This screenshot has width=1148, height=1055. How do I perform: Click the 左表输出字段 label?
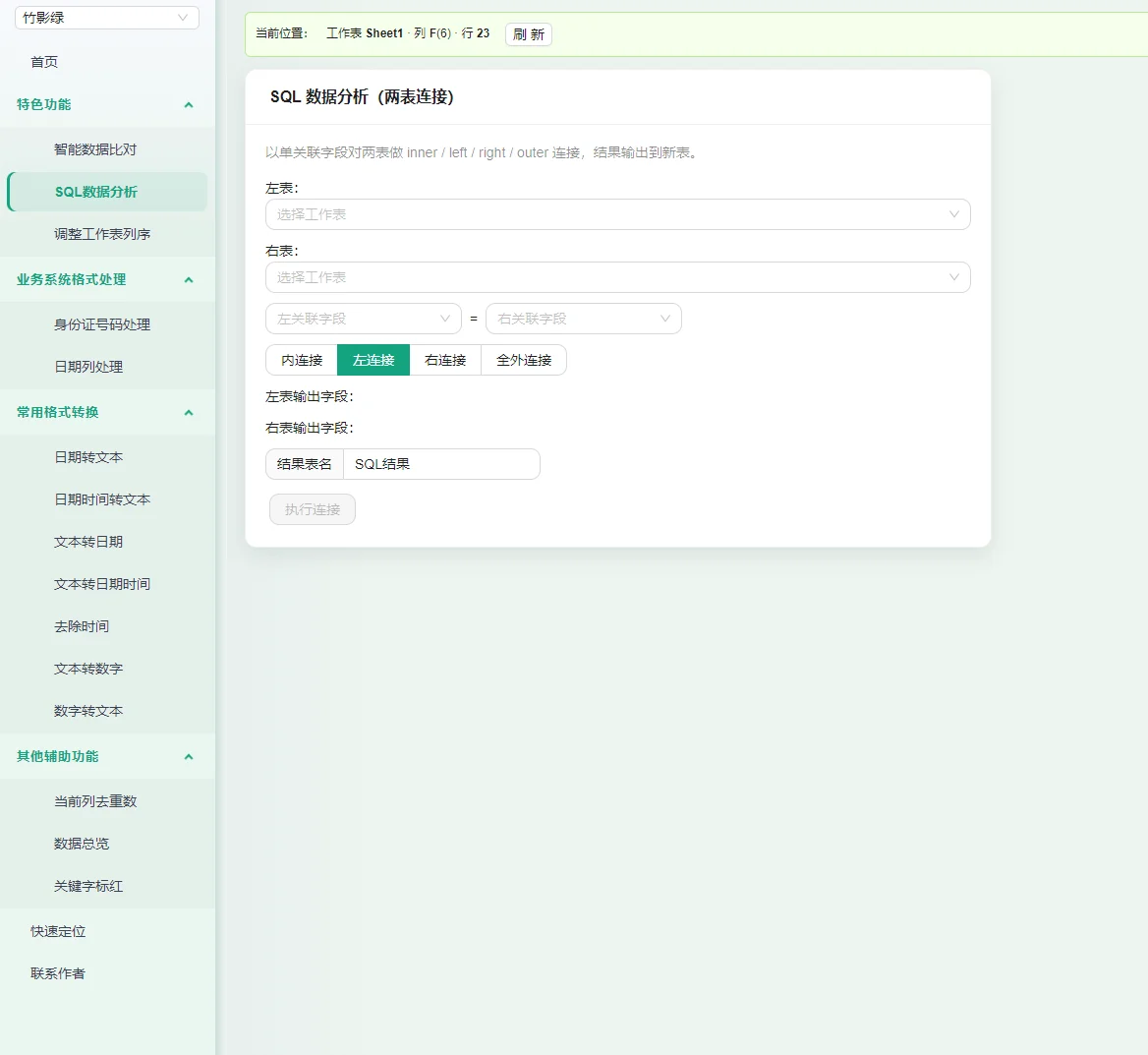(x=309, y=397)
